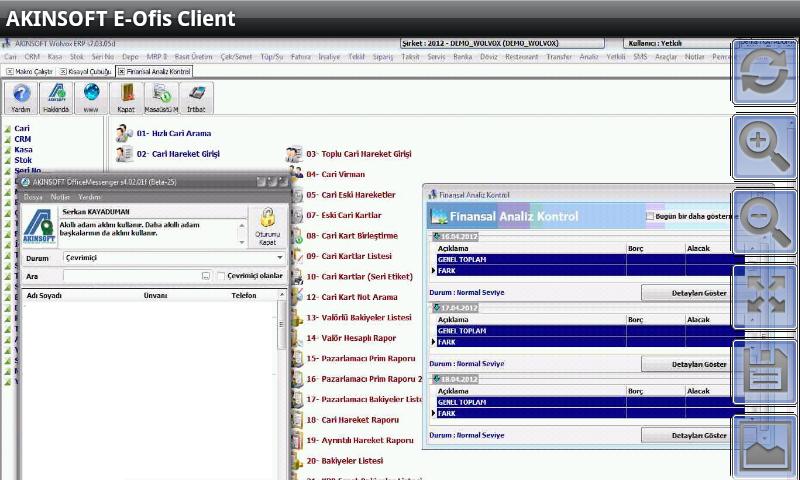Click the AKINSOFT logo in OfficeMessenger
The height and width of the screenshot is (480, 800).
[x=39, y=226]
